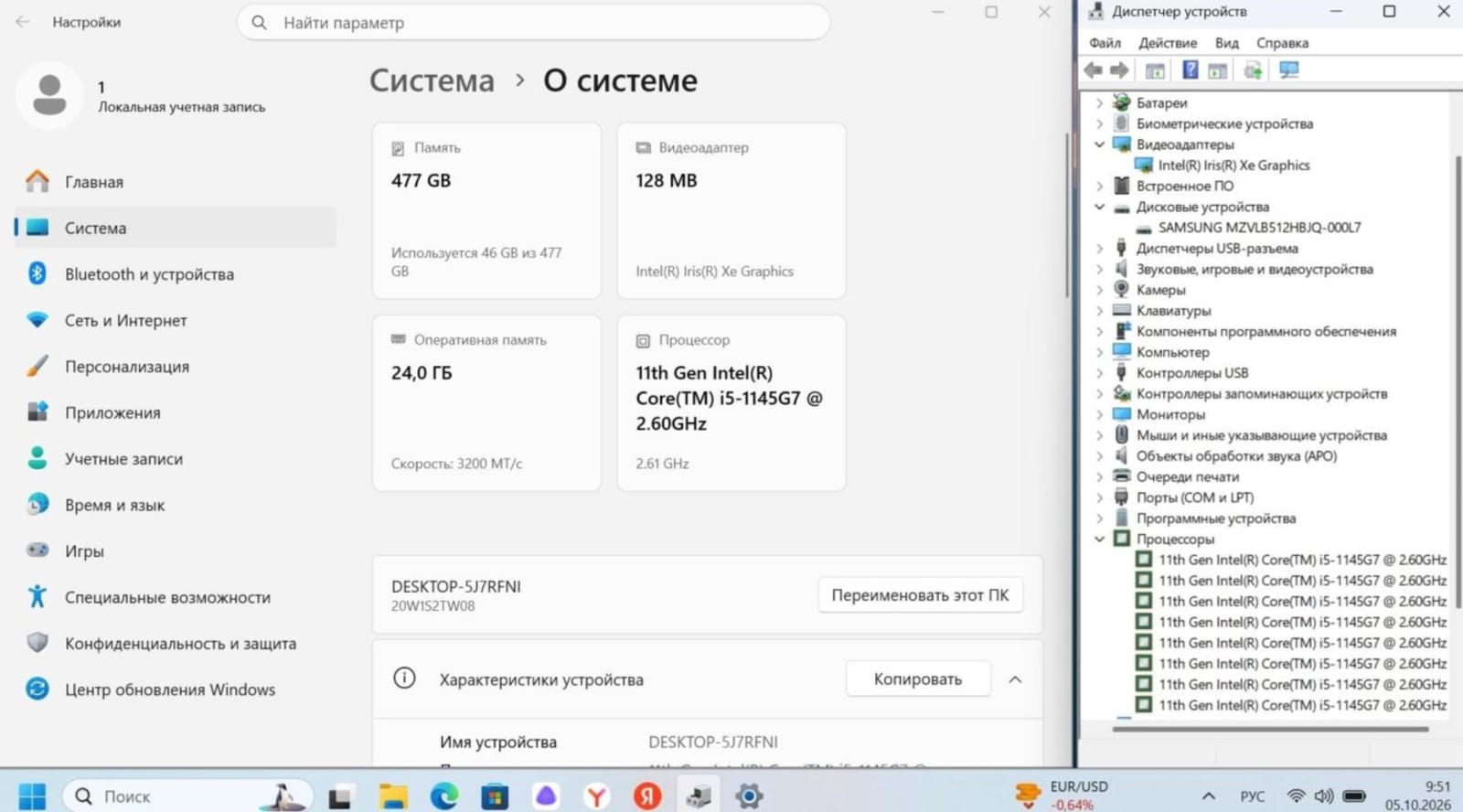Collapse the Процессоры tree node
Viewport: 1463px width, 812px height.
[x=1100, y=540]
